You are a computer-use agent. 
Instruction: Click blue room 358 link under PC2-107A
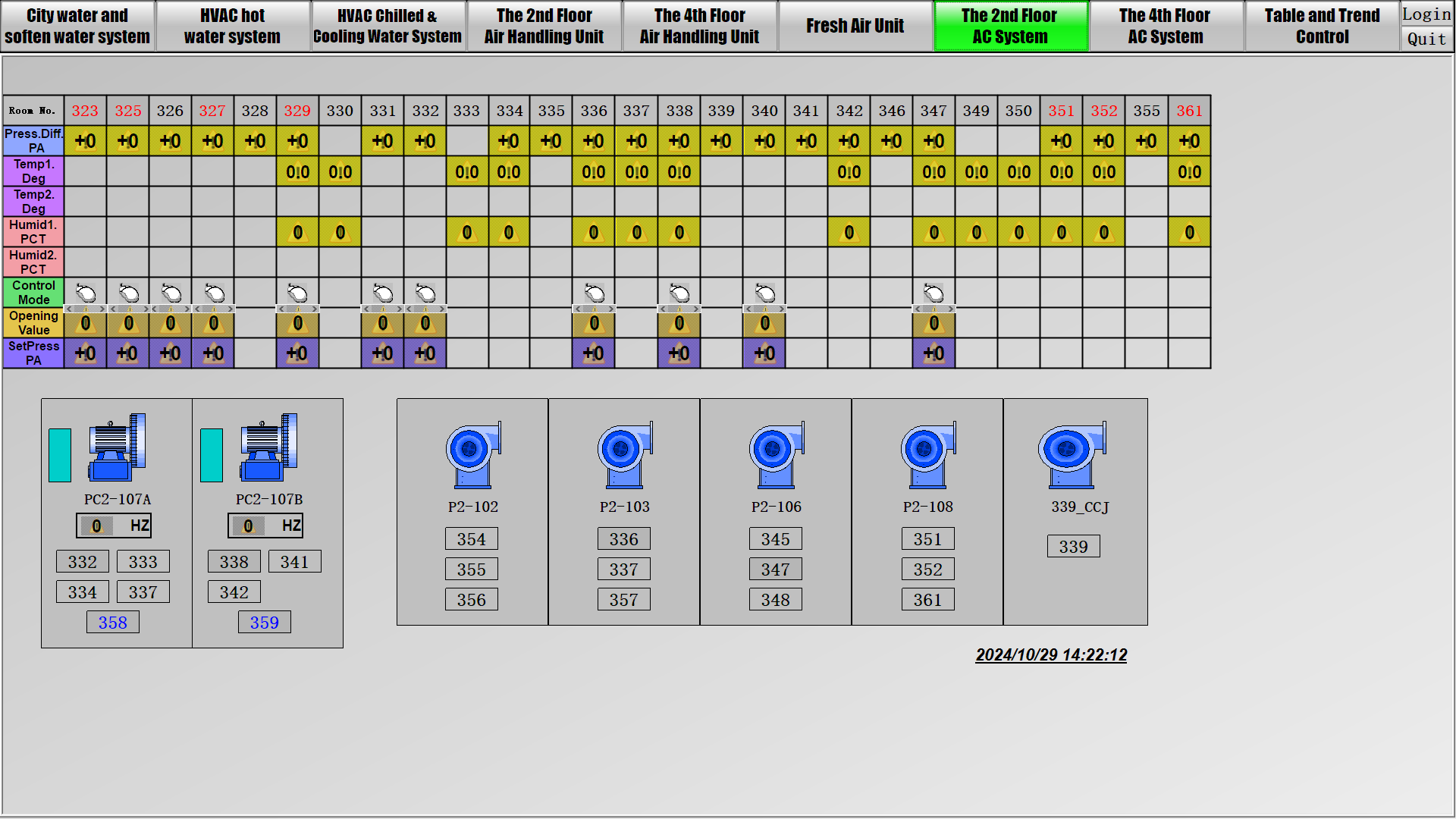pyautogui.click(x=112, y=623)
